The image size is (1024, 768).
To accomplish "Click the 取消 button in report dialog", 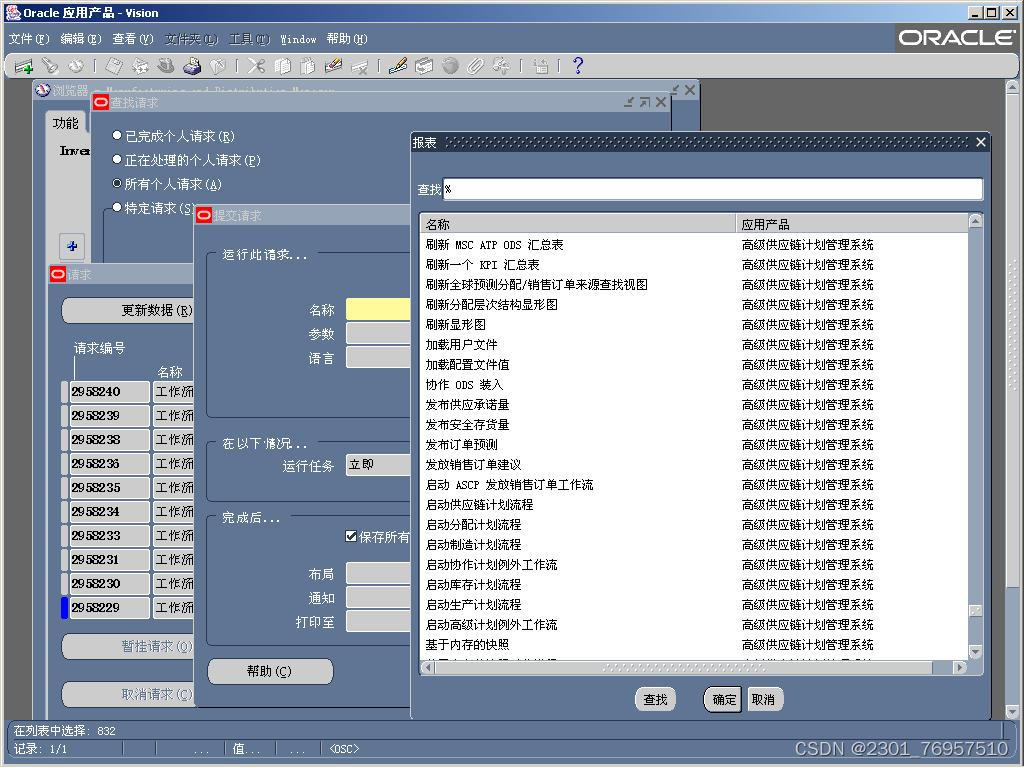I will [x=763, y=699].
